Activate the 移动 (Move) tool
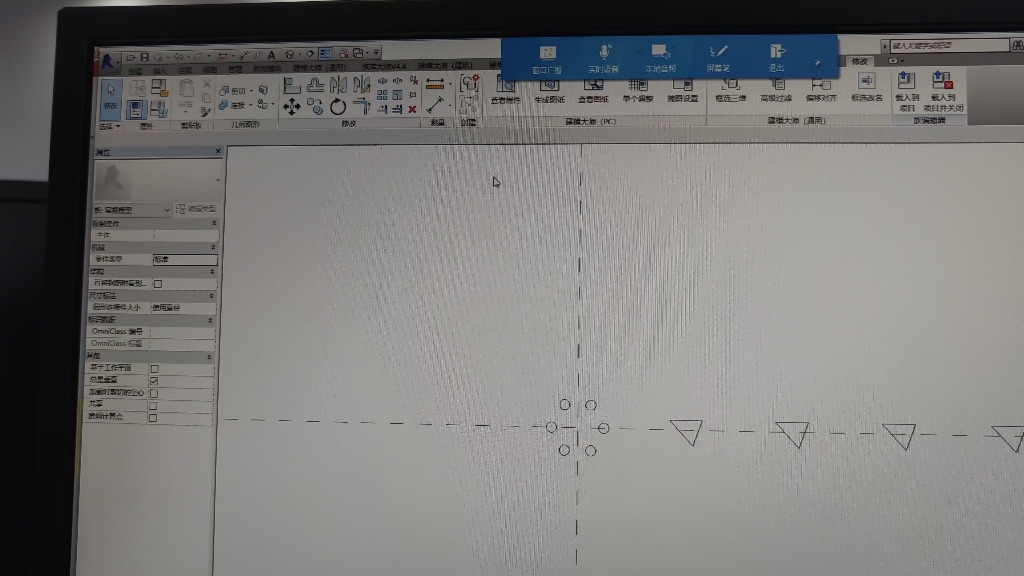Image resolution: width=1024 pixels, height=576 pixels. coord(292,106)
